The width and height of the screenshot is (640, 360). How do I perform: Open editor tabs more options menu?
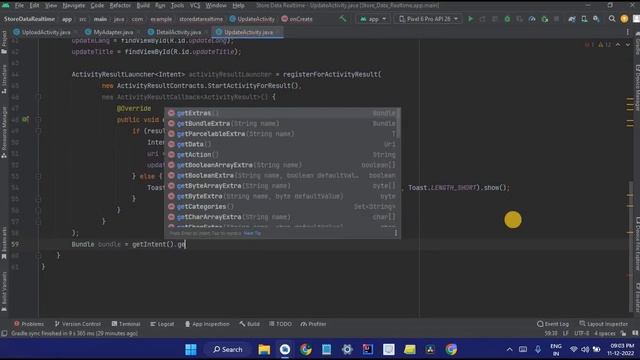point(628,32)
